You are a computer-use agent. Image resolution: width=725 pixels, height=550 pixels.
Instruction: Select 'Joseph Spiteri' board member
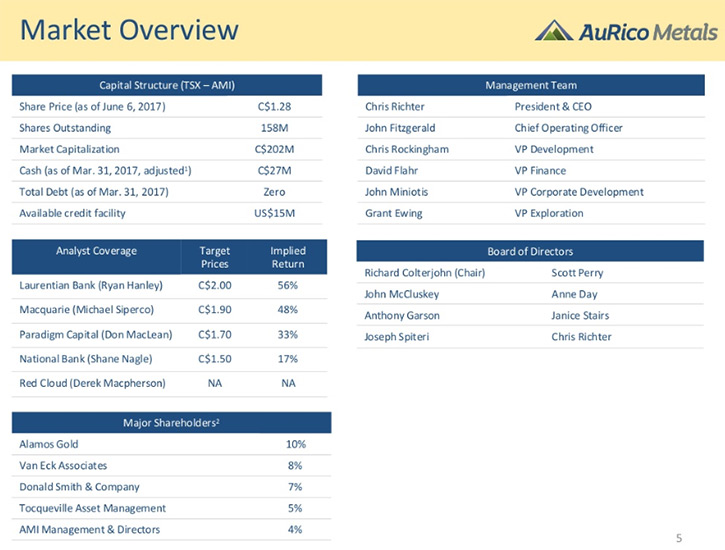pyautogui.click(x=397, y=337)
